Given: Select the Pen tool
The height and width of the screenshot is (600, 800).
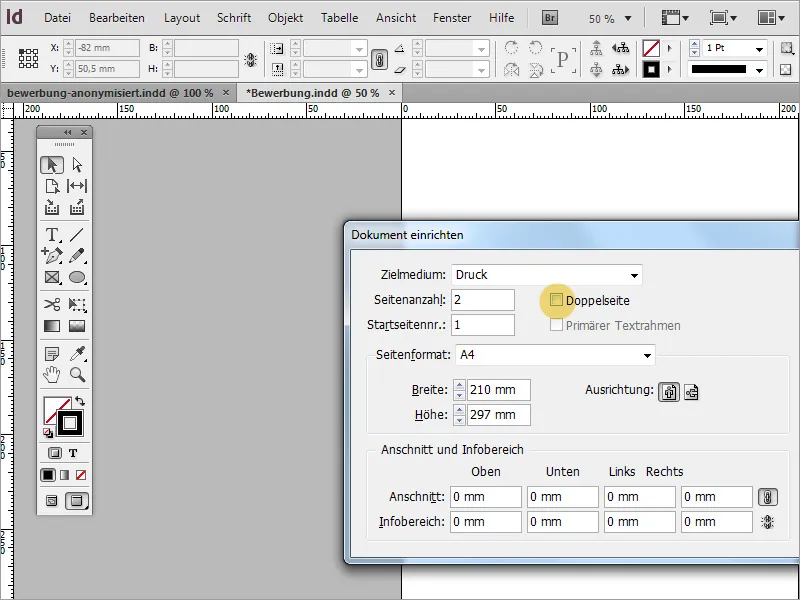Looking at the screenshot, I should [x=52, y=255].
